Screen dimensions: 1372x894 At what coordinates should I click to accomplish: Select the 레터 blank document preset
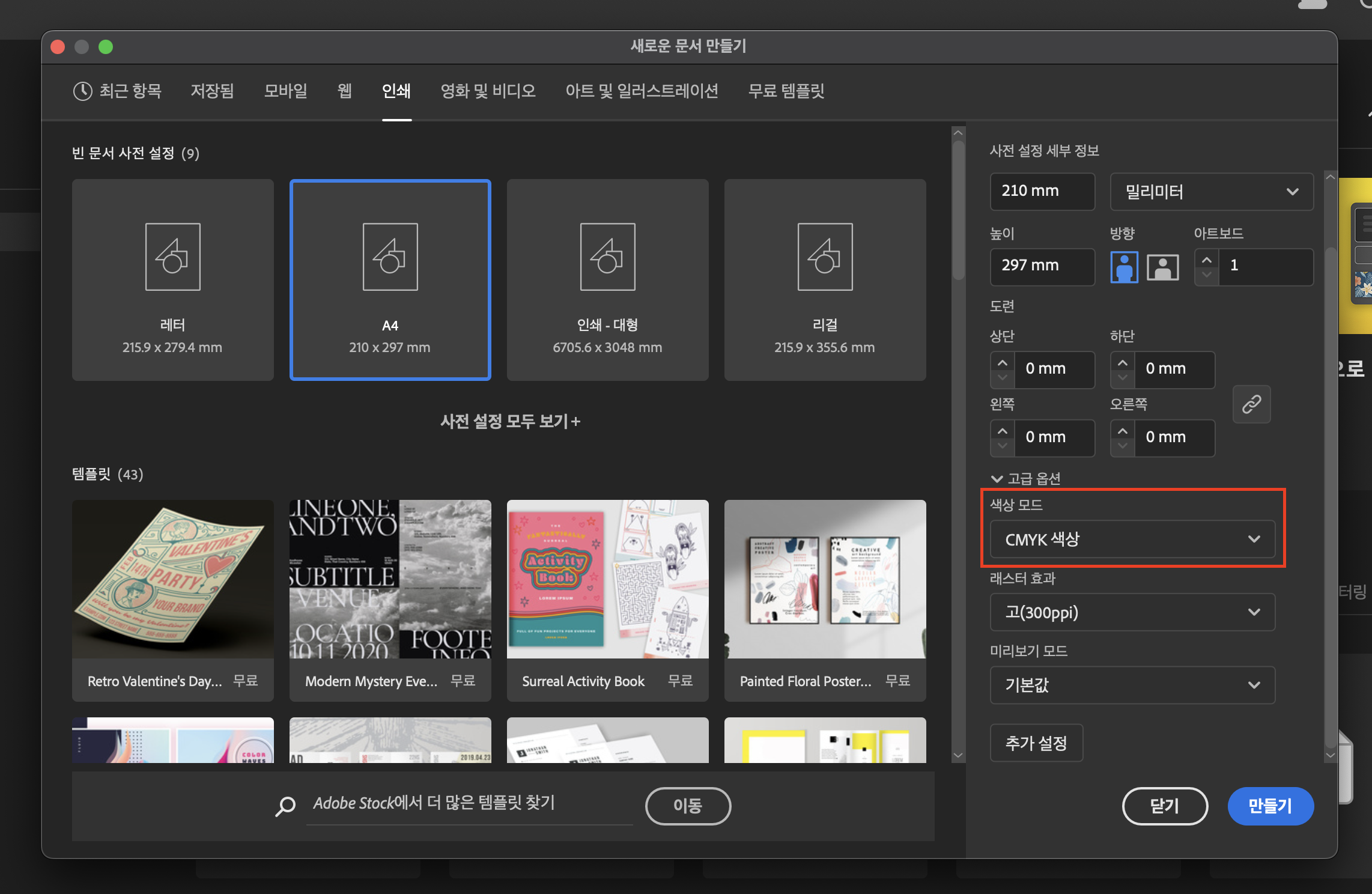[x=173, y=280]
